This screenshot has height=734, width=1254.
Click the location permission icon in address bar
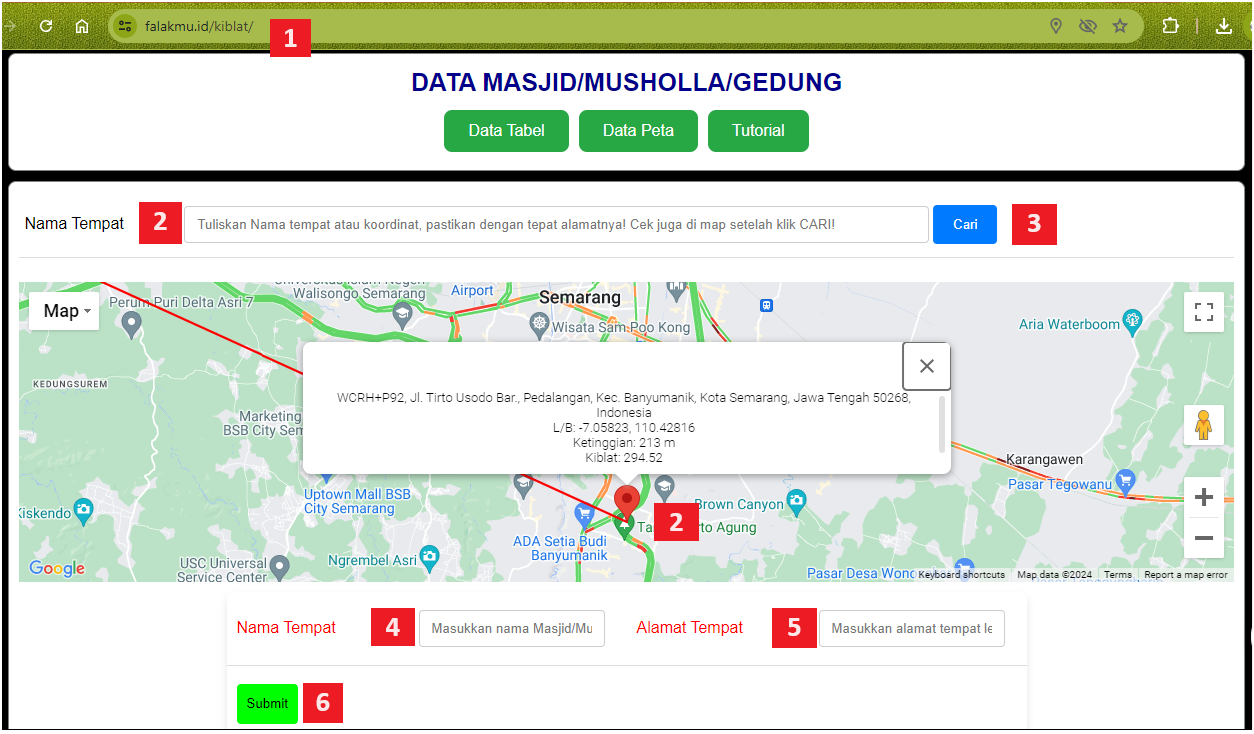[1056, 27]
